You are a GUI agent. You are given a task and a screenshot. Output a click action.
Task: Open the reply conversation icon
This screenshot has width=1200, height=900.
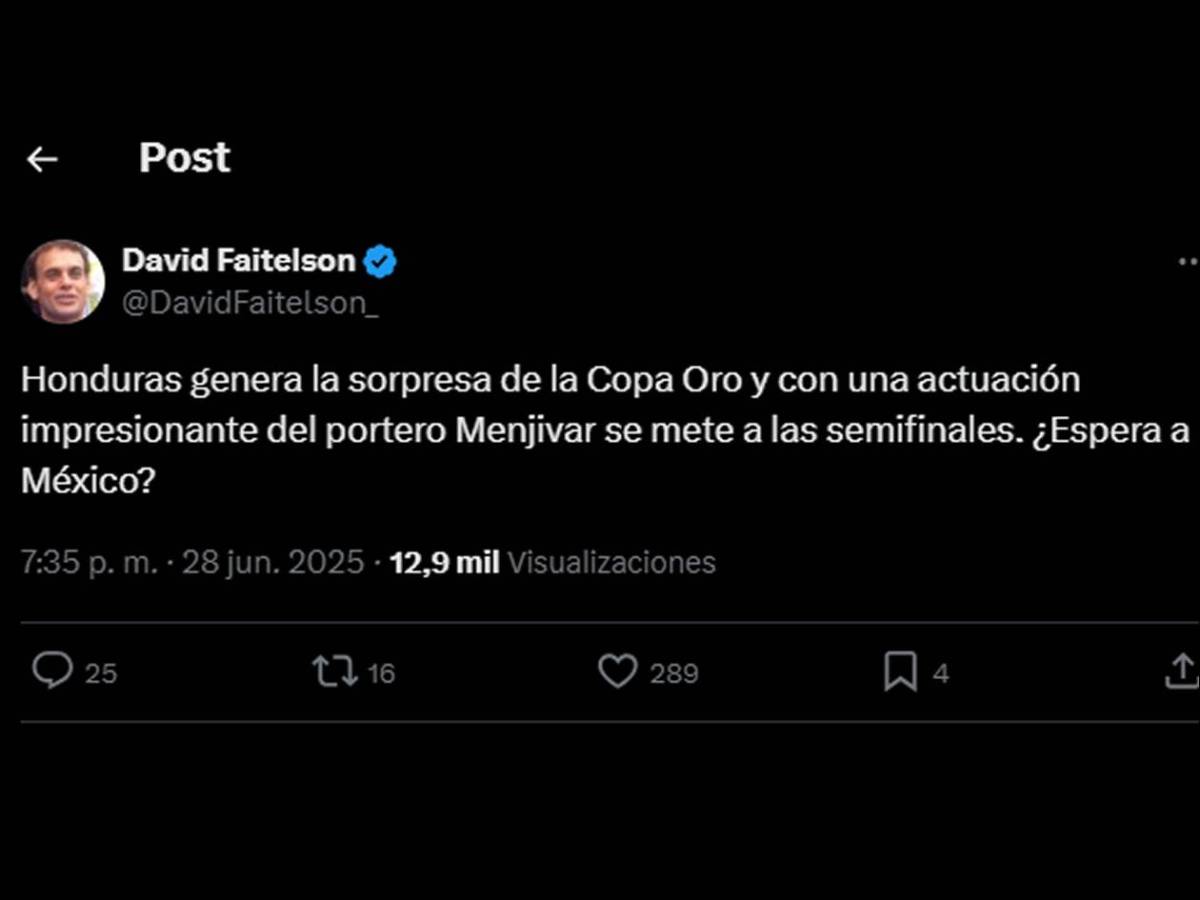tap(55, 672)
